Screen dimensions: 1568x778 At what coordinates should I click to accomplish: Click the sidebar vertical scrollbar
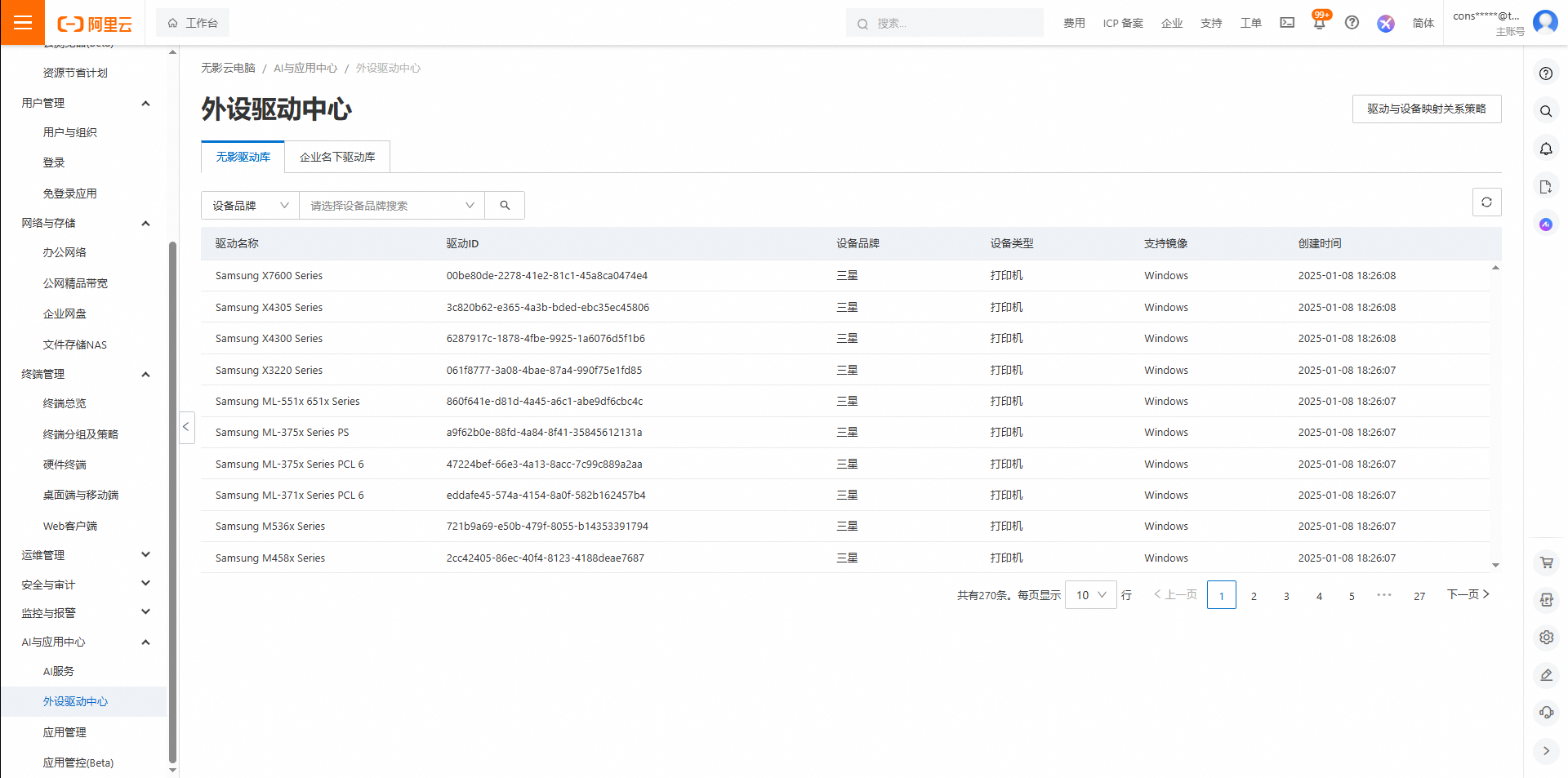tap(172, 502)
